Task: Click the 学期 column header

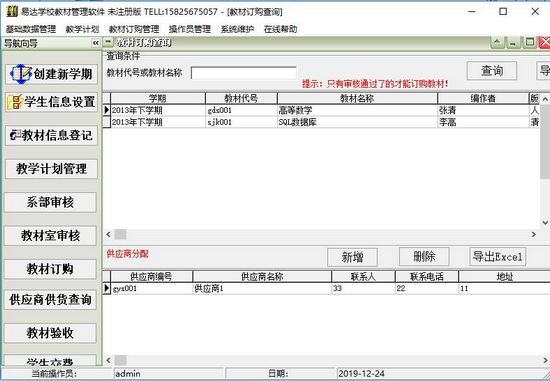Action: (158, 98)
